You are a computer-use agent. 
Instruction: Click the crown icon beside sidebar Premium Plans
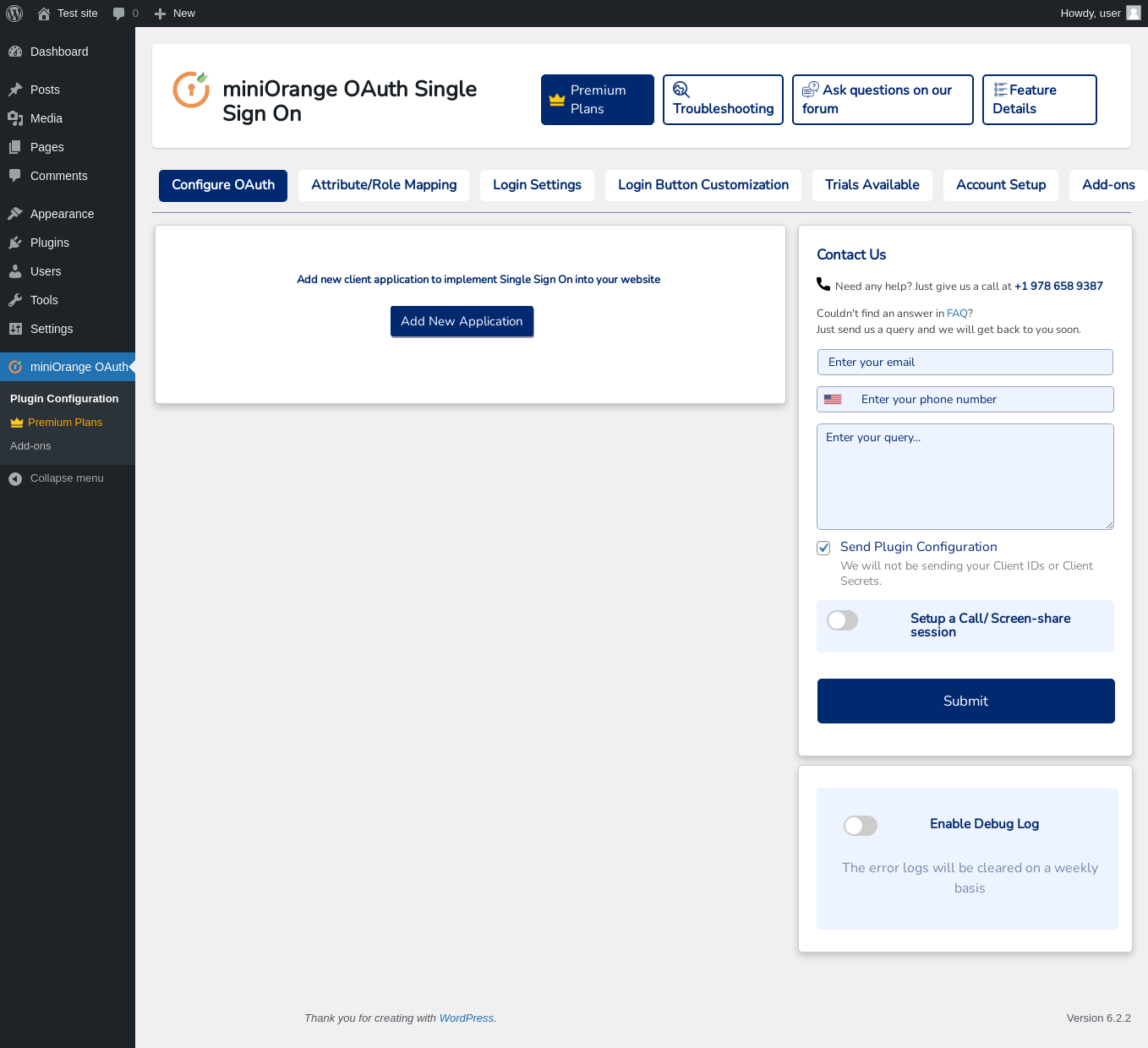point(17,423)
